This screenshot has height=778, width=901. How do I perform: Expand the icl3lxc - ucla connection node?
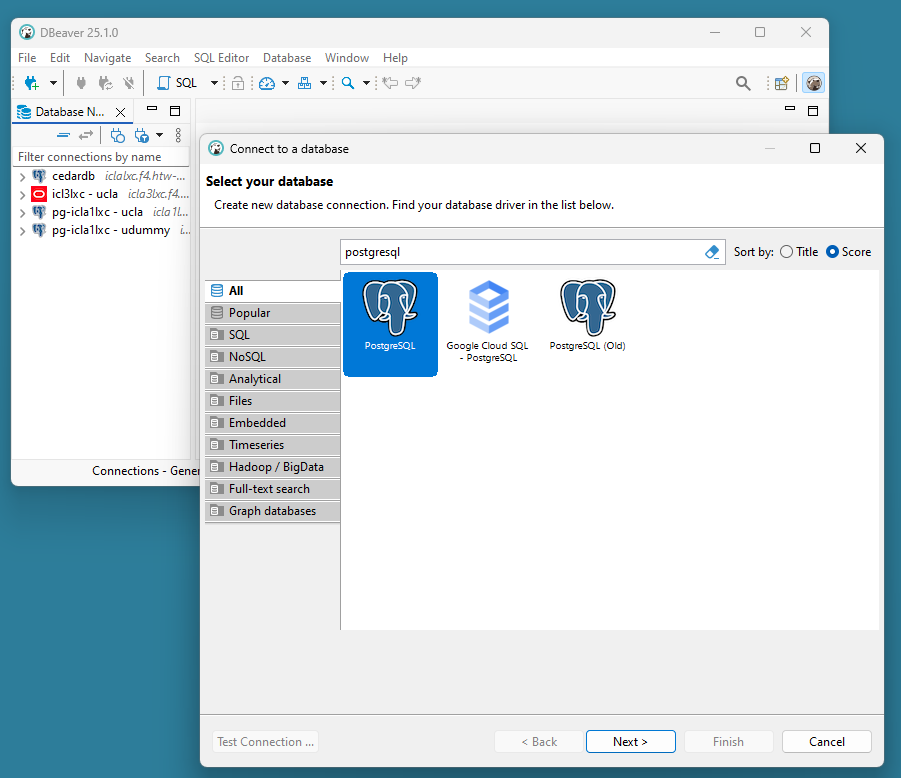pyautogui.click(x=22, y=195)
